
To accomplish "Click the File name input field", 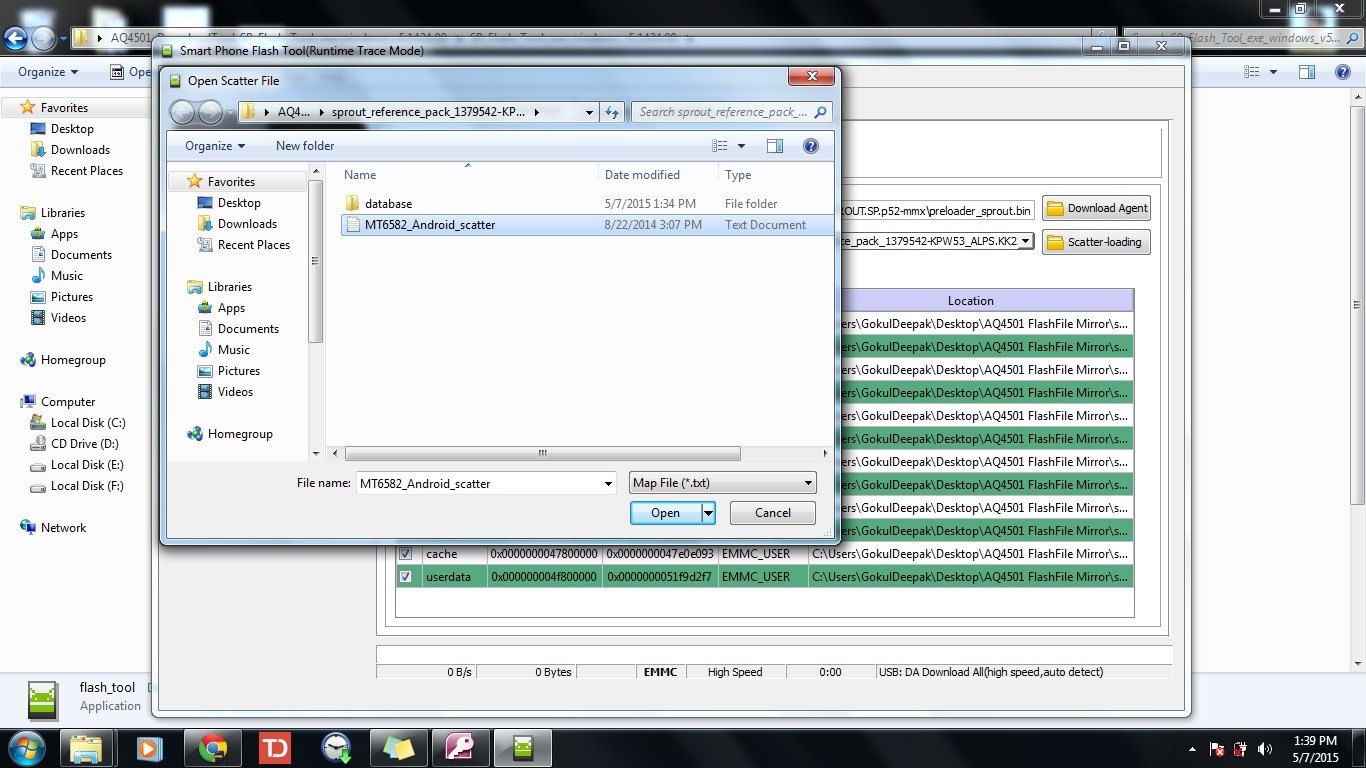I will pos(479,484).
